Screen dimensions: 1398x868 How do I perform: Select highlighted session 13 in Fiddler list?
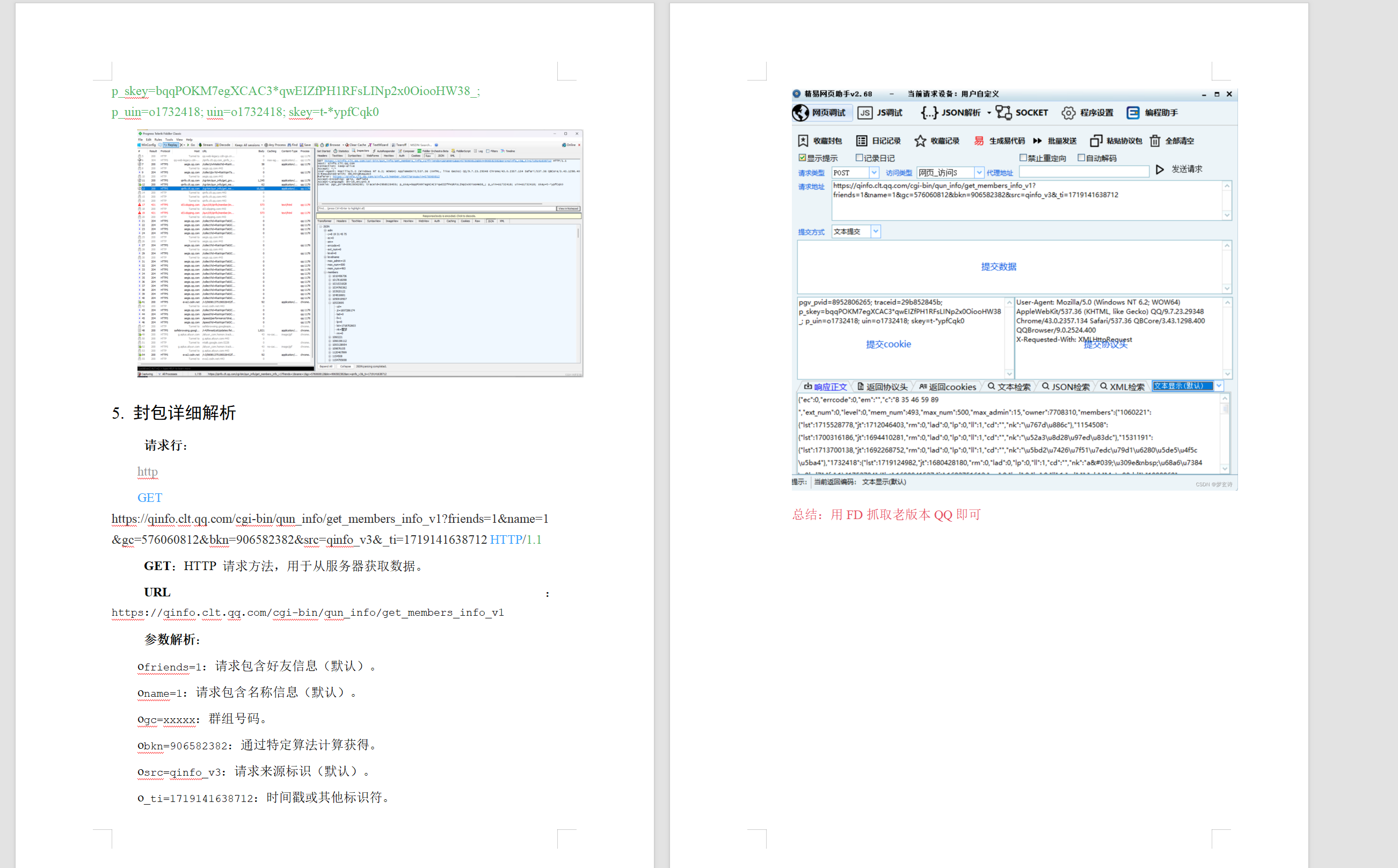[x=225, y=188]
